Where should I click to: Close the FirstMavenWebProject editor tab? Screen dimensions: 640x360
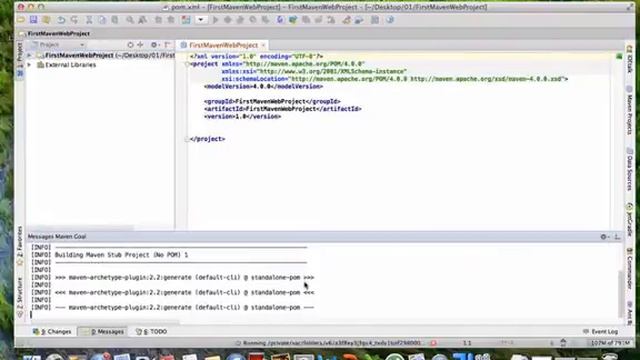[x=263, y=45]
